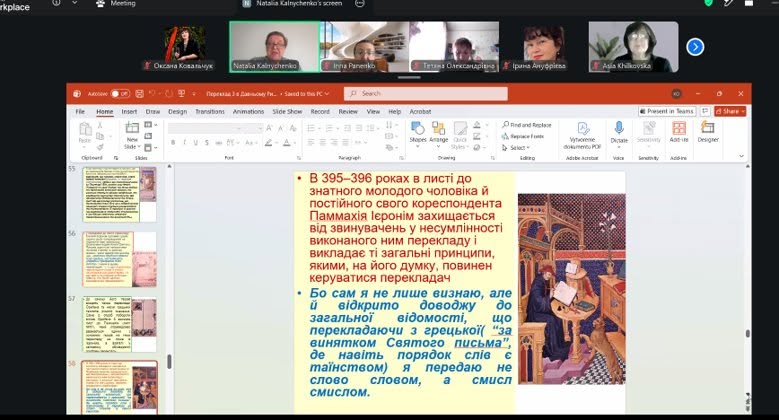Select slide 56 thumbnail
779x420 pixels.
[119, 259]
